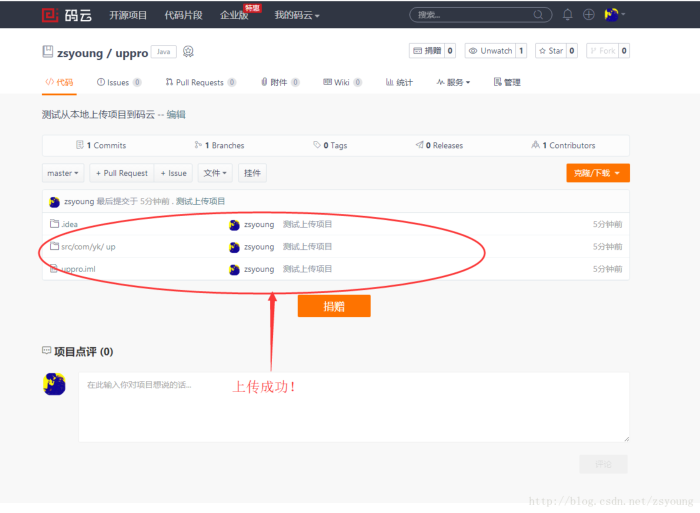Open the src/com/yk/up folder
Image resolution: width=700 pixels, height=513 pixels.
tap(88, 246)
